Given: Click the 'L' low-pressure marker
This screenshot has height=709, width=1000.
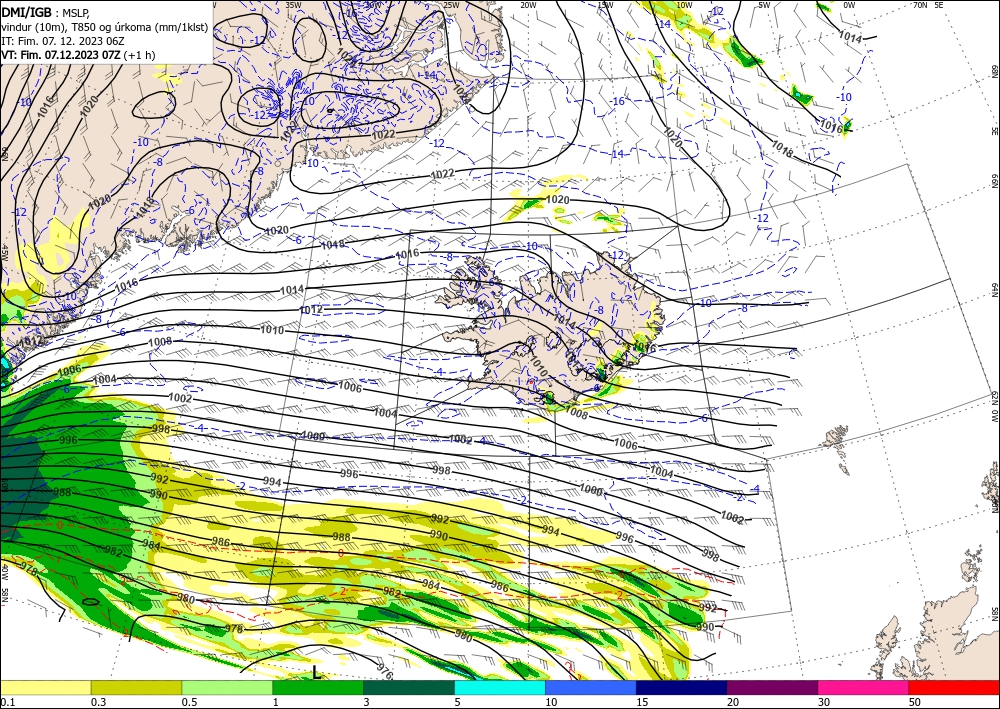Looking at the screenshot, I should pyautogui.click(x=316, y=673).
